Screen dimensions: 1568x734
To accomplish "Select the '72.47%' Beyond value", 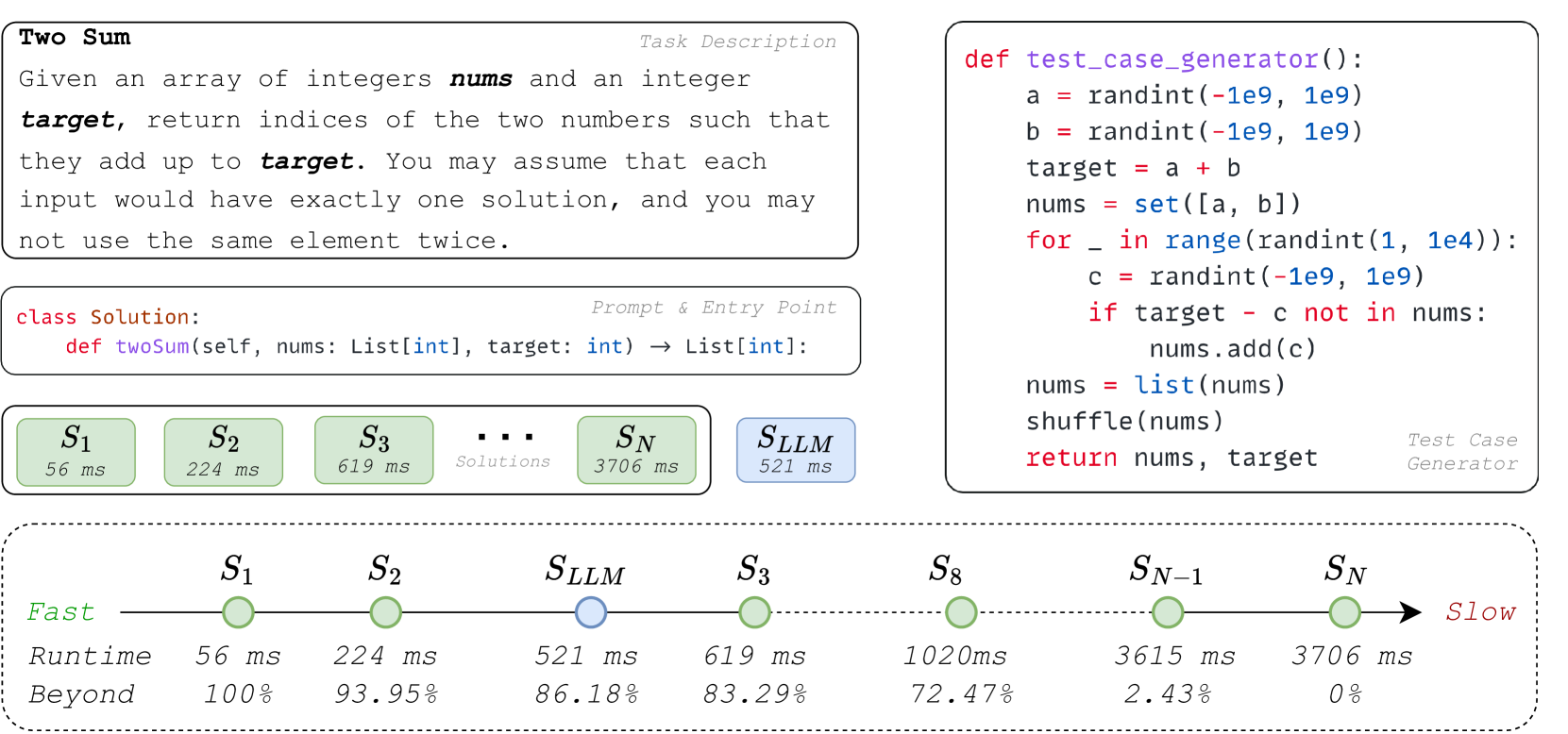I will pyautogui.click(x=961, y=694).
